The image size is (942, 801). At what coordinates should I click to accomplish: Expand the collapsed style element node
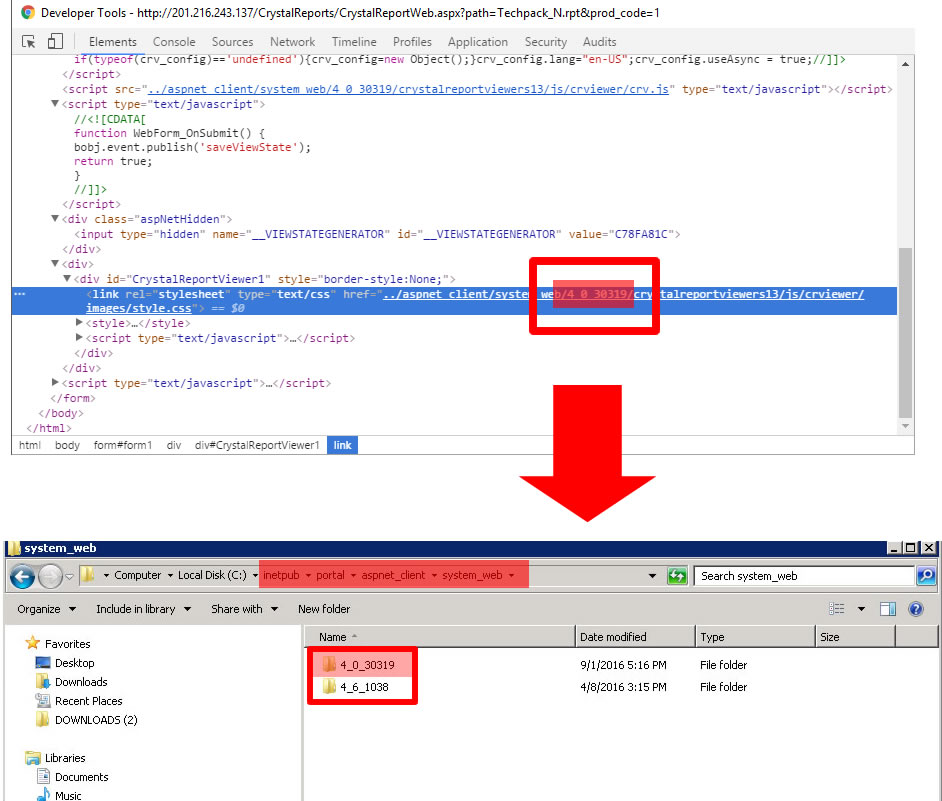coord(80,323)
